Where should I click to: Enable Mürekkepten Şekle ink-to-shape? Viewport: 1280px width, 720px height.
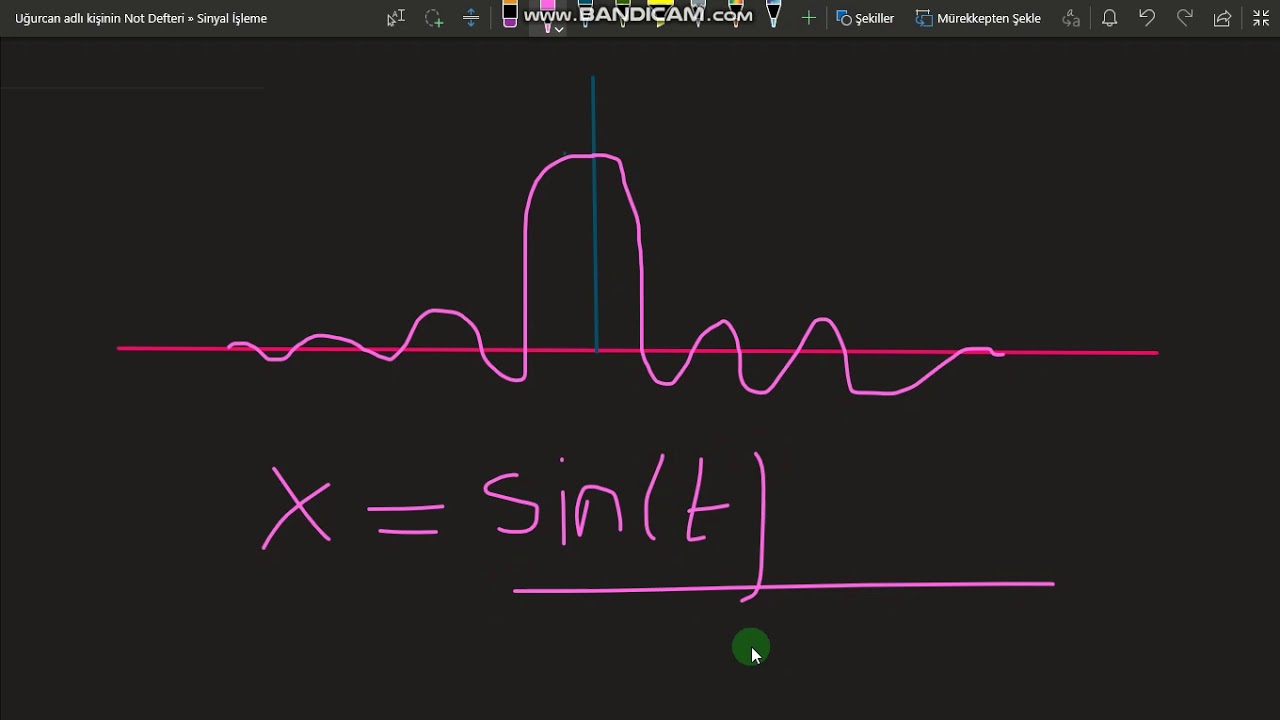[x=978, y=18]
